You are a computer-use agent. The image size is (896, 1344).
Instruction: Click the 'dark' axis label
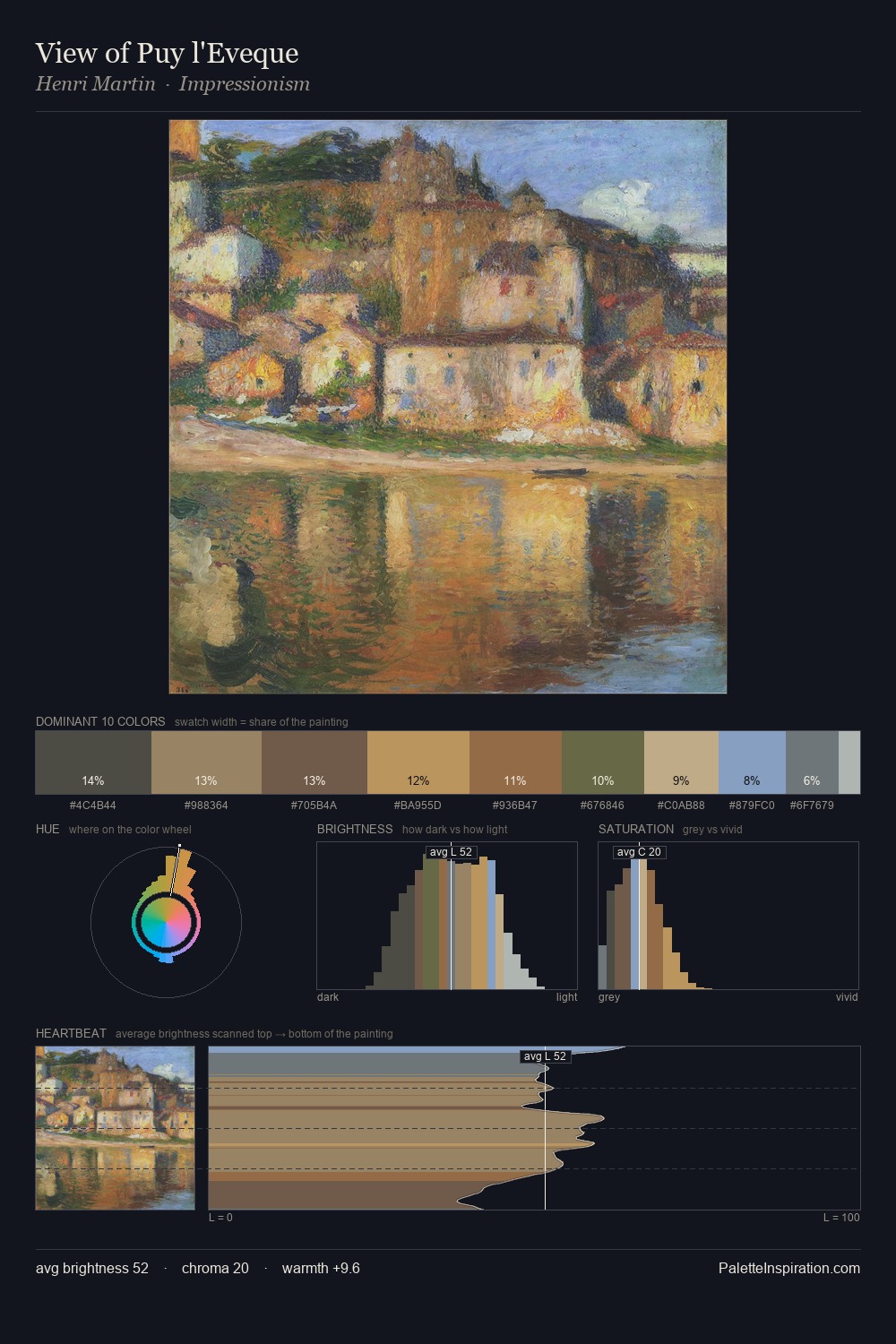[x=328, y=997]
